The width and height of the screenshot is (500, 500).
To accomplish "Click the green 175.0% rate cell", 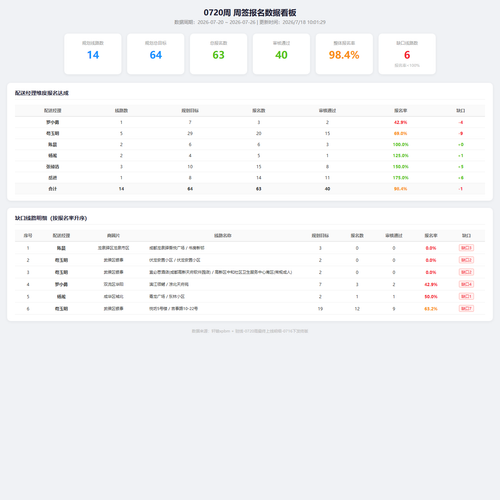I will click(401, 178).
